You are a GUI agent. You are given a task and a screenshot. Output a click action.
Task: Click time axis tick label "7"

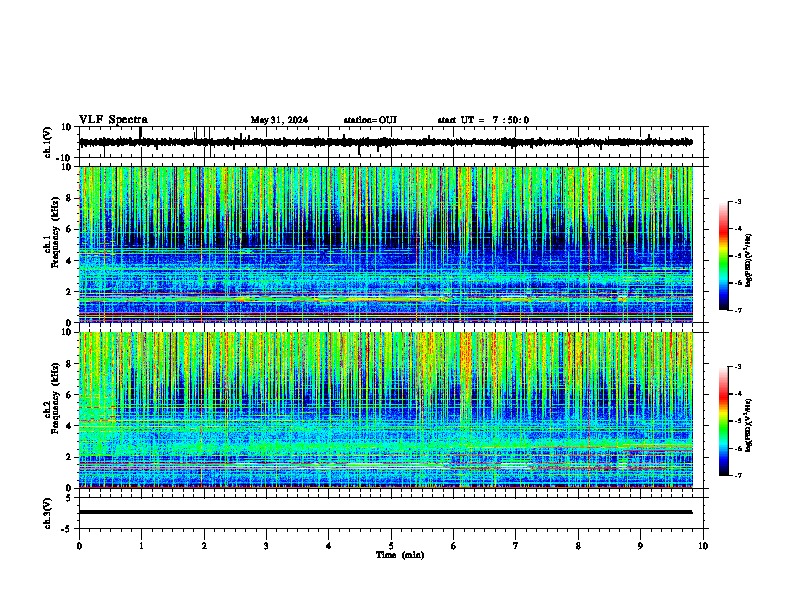(x=516, y=546)
